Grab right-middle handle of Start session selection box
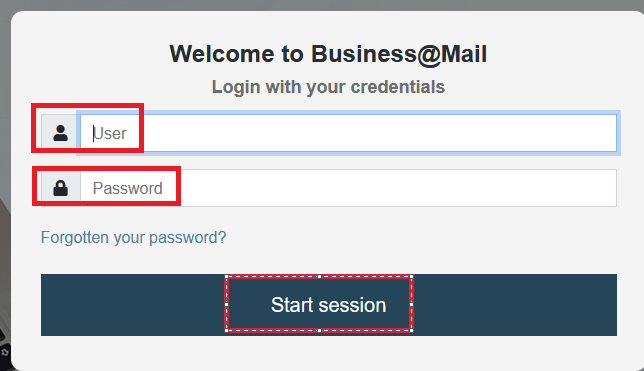The width and height of the screenshot is (644, 371). tap(412, 304)
